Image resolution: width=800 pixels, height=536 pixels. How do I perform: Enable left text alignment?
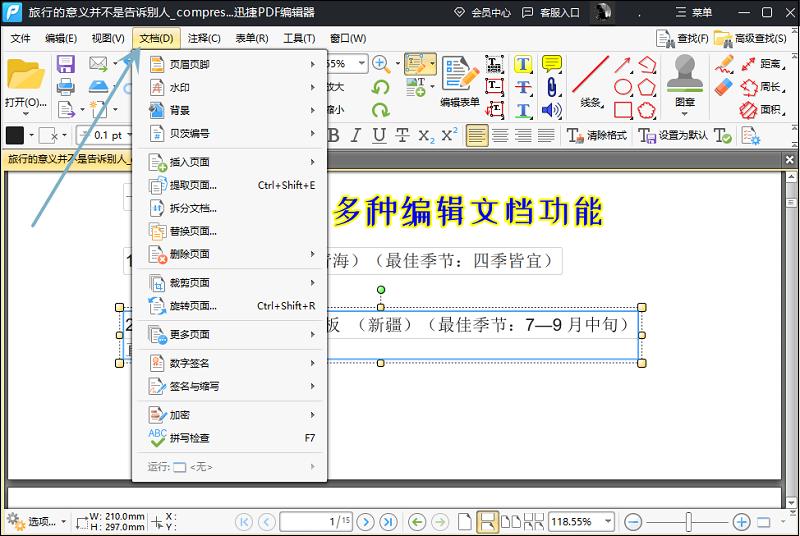pos(477,135)
